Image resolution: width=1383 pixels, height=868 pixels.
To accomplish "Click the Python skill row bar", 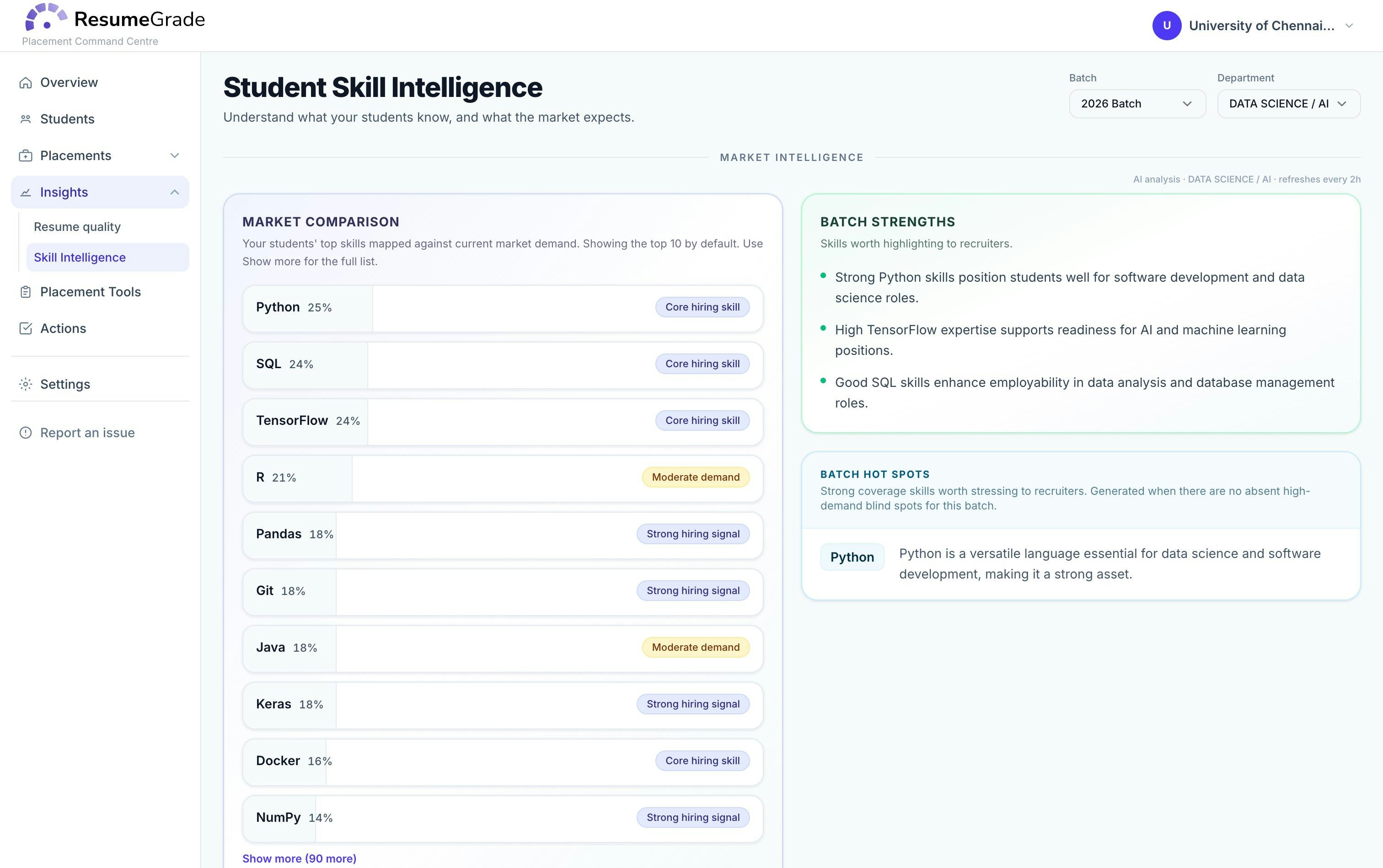I will 503,308.
